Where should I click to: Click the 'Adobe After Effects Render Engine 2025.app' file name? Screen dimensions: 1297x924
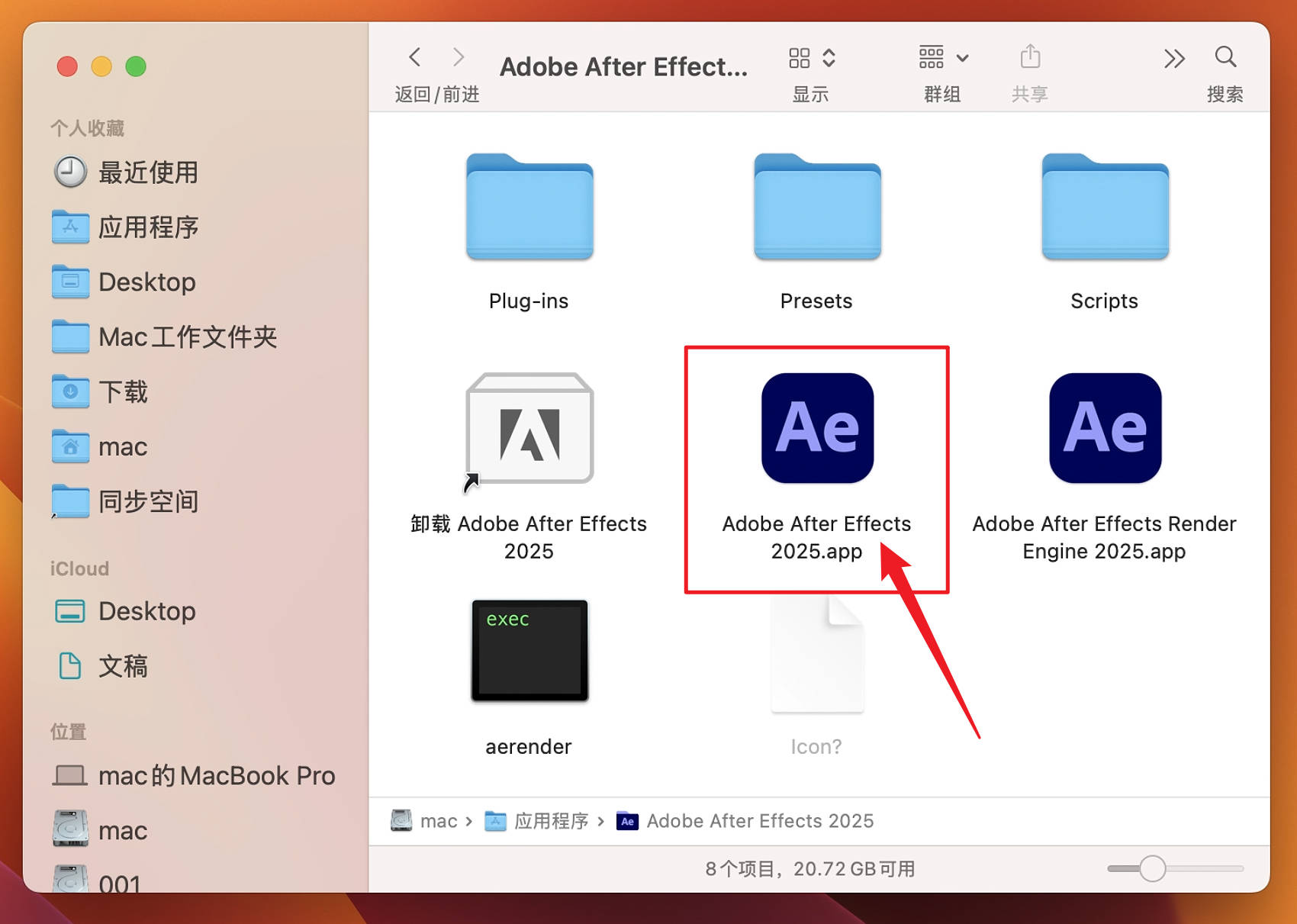[1104, 538]
